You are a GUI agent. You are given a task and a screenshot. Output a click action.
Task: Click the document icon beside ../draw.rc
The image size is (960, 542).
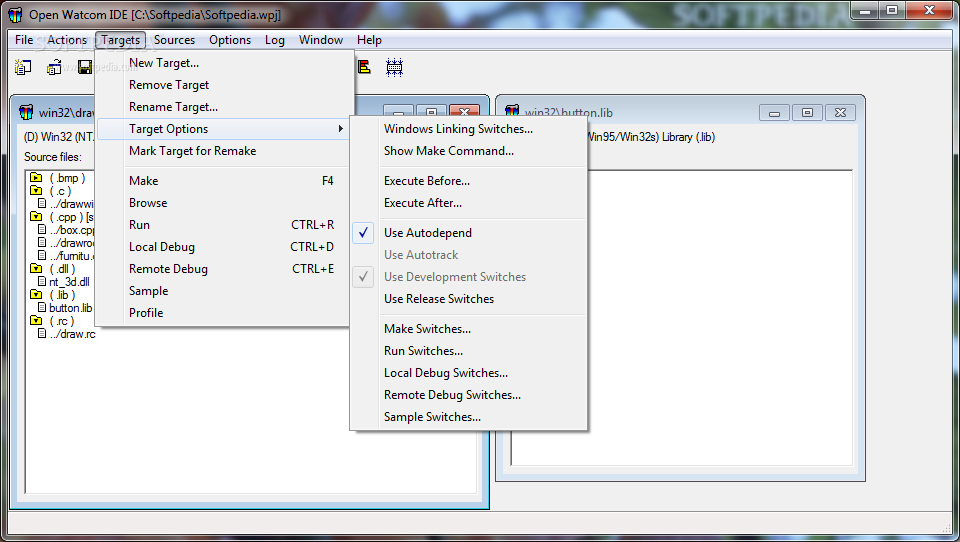click(x=42, y=334)
